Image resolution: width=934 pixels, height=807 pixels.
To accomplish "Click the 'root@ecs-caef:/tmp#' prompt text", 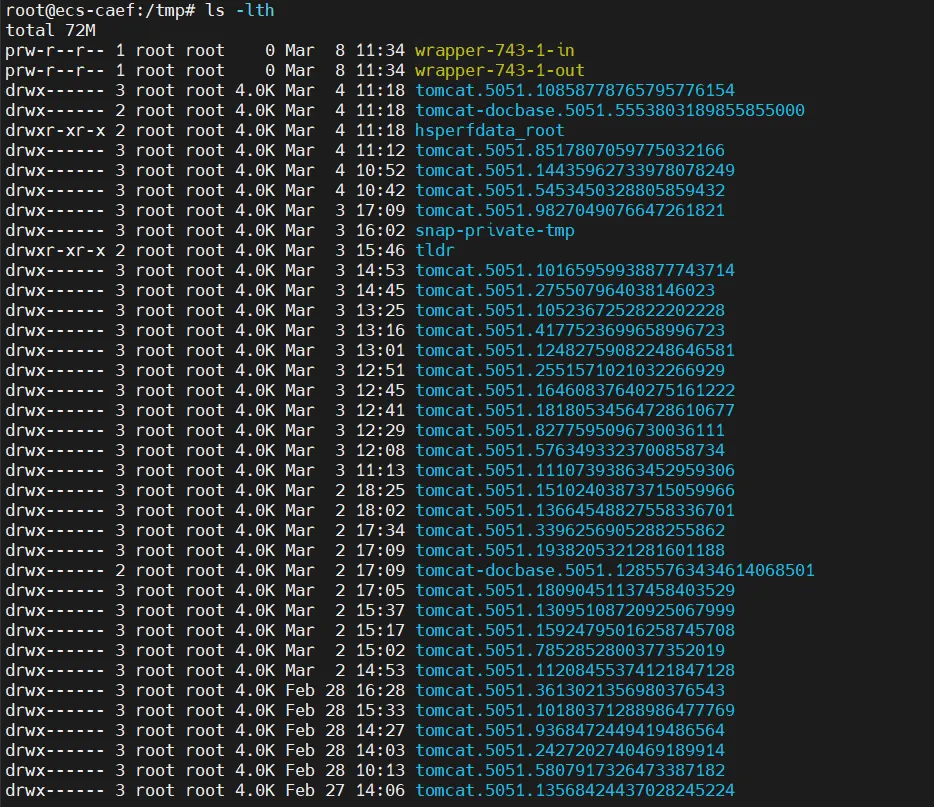I will (100, 11).
